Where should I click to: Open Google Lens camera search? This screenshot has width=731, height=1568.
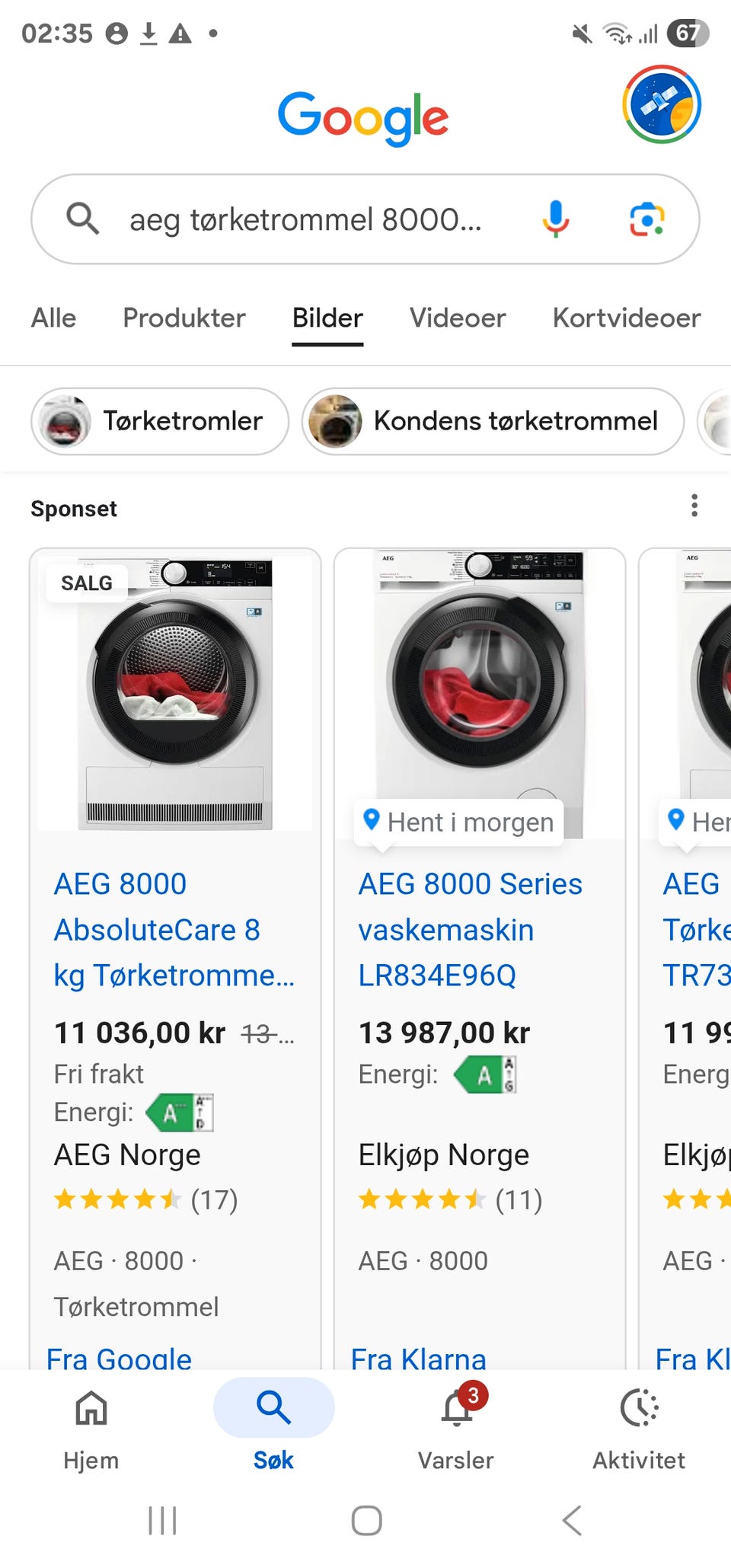pyautogui.click(x=646, y=219)
